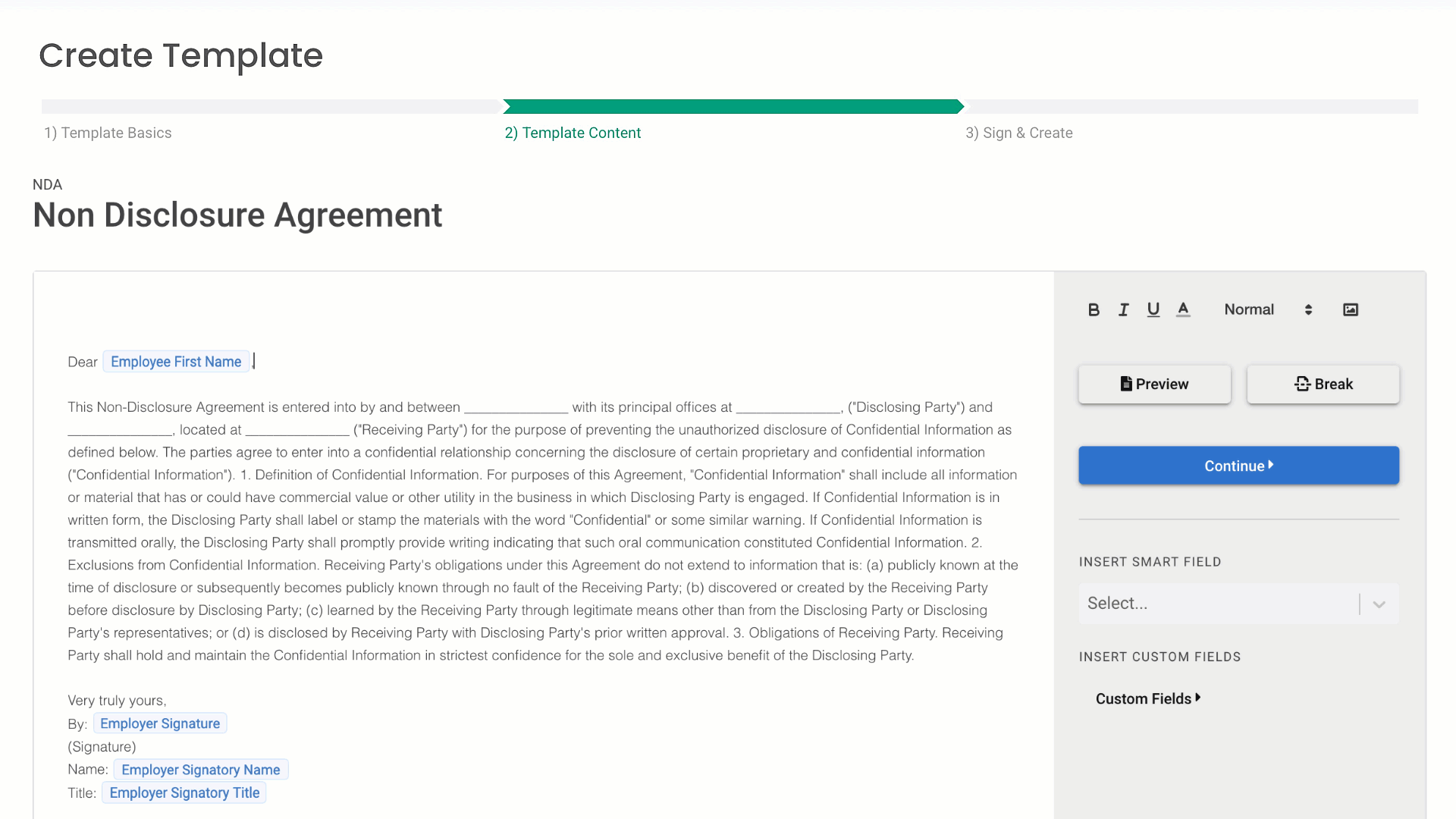The width and height of the screenshot is (1456, 819).
Task: Toggle italic formatting
Action: pyautogui.click(x=1123, y=309)
